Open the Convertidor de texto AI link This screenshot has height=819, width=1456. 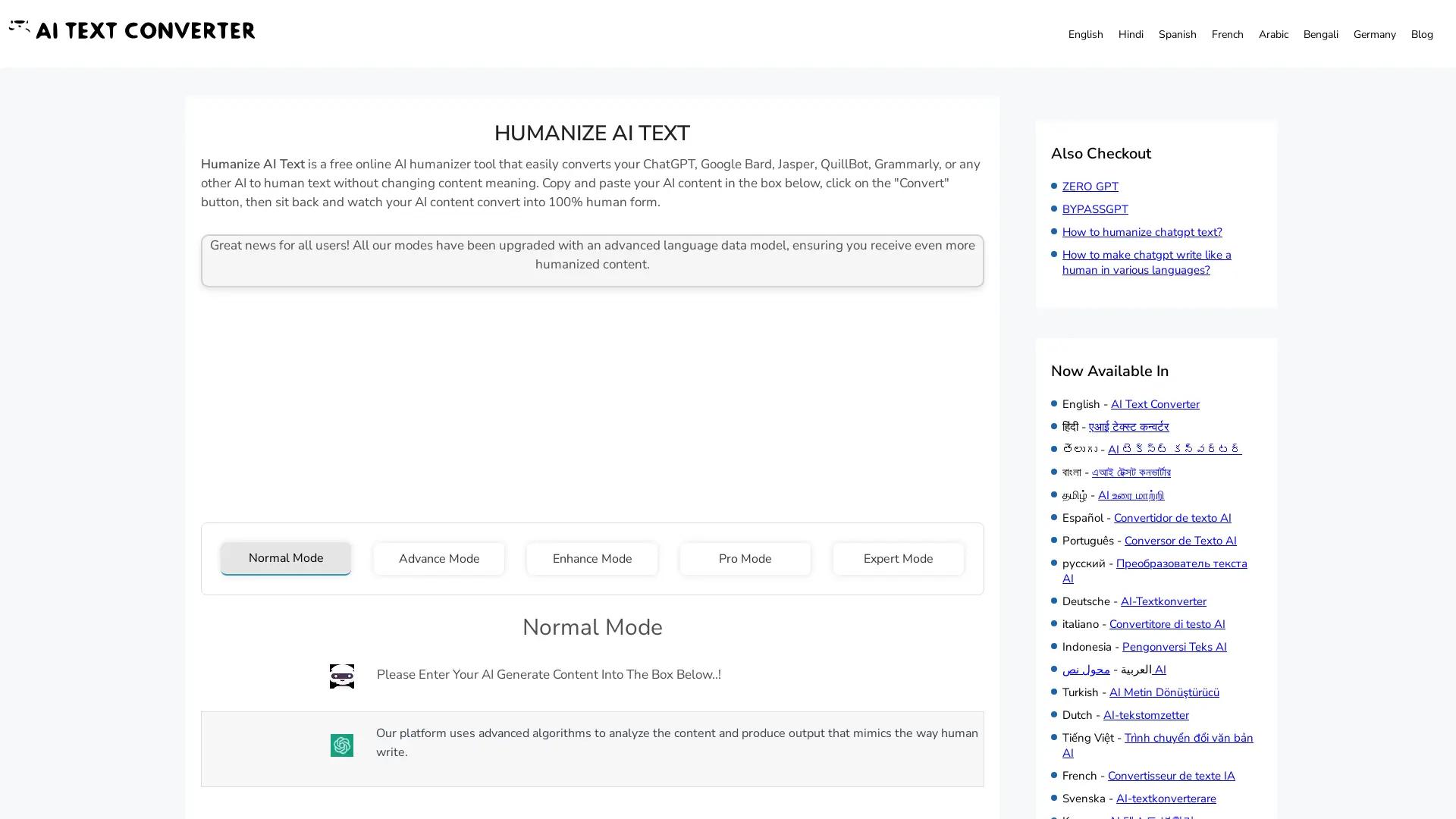1172,518
